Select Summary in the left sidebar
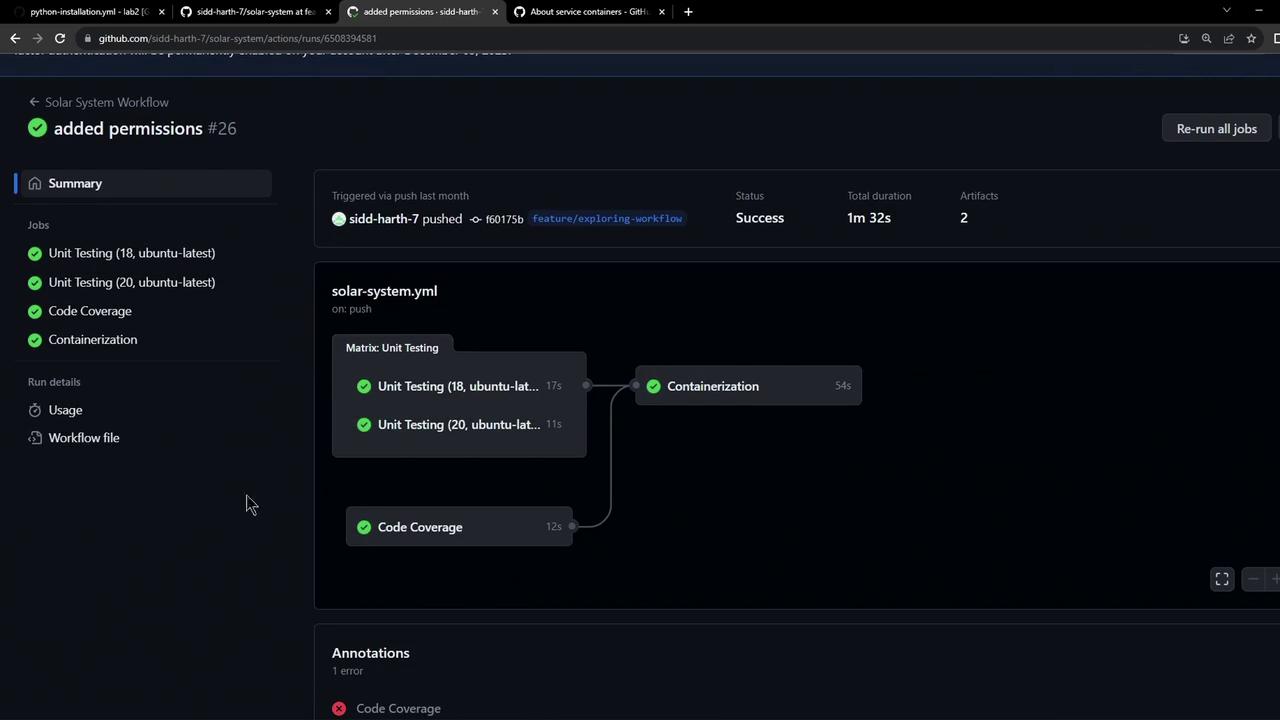This screenshot has height=720, width=1280. [75, 183]
